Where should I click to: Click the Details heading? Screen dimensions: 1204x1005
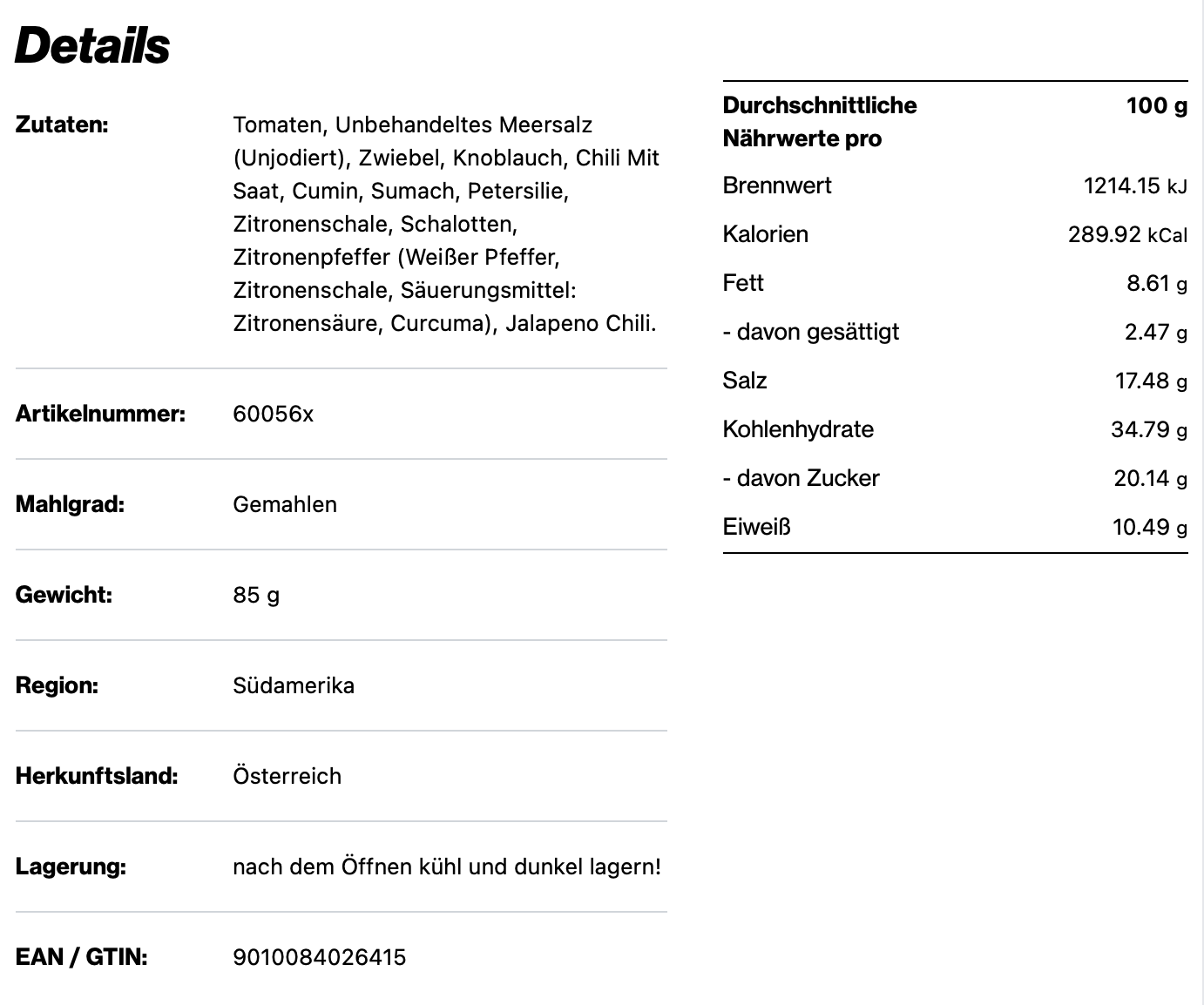[x=92, y=46]
